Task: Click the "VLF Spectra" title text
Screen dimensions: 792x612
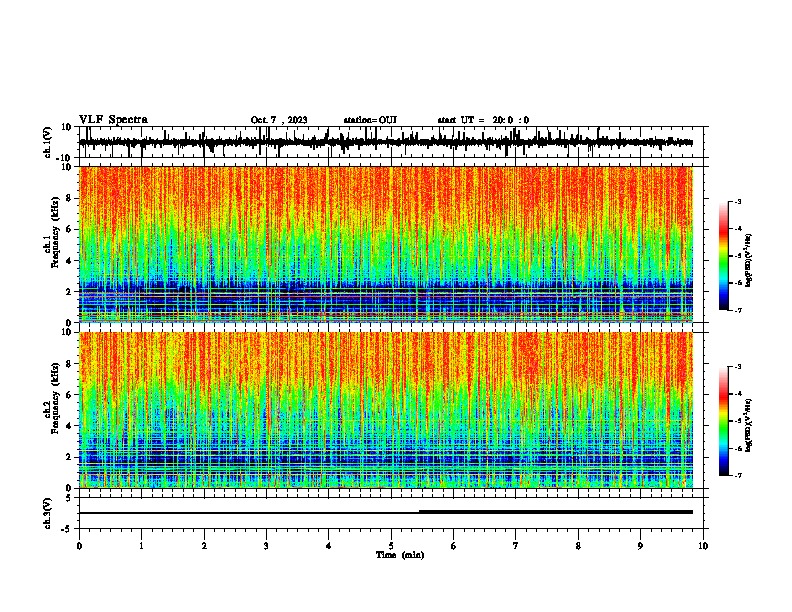Action: tap(113, 120)
